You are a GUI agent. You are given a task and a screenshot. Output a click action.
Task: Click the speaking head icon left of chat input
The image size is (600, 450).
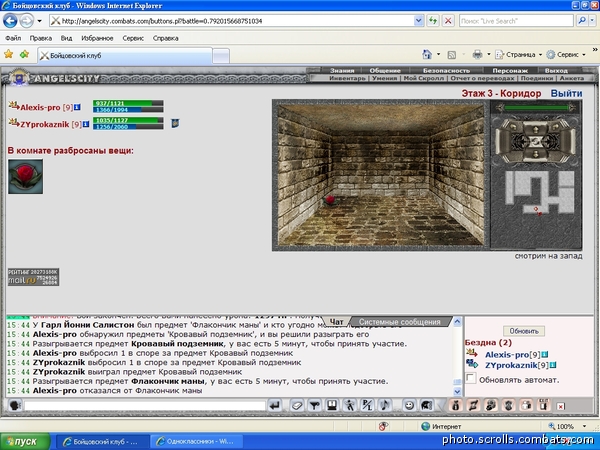[x=15, y=405]
